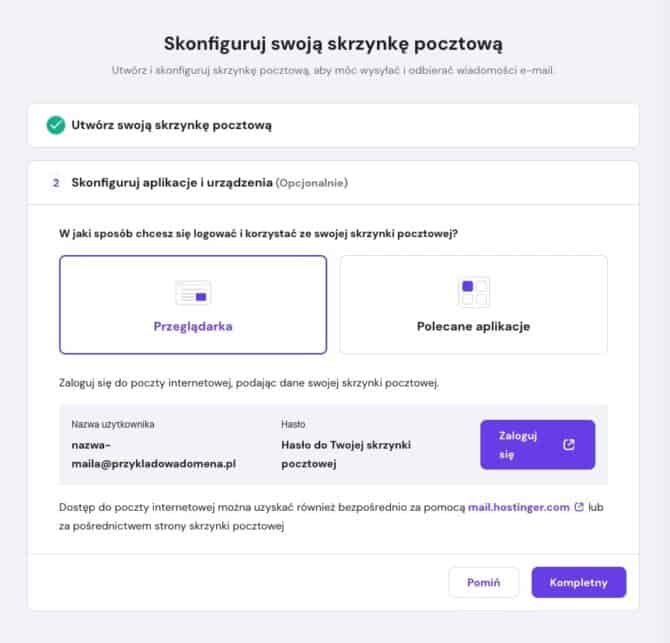Click the step number 2 badge
This screenshot has height=643, width=670.
56,183
